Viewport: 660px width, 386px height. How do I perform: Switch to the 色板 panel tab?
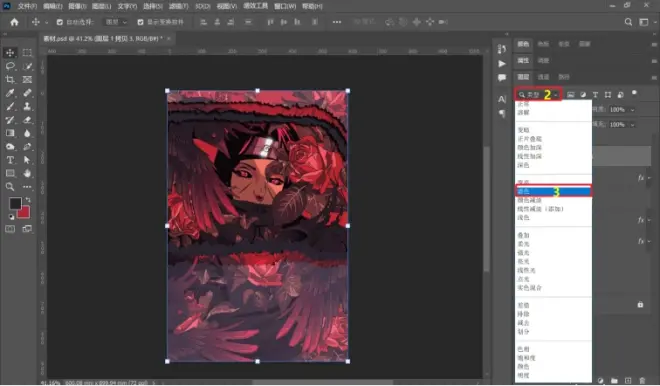tap(543, 44)
